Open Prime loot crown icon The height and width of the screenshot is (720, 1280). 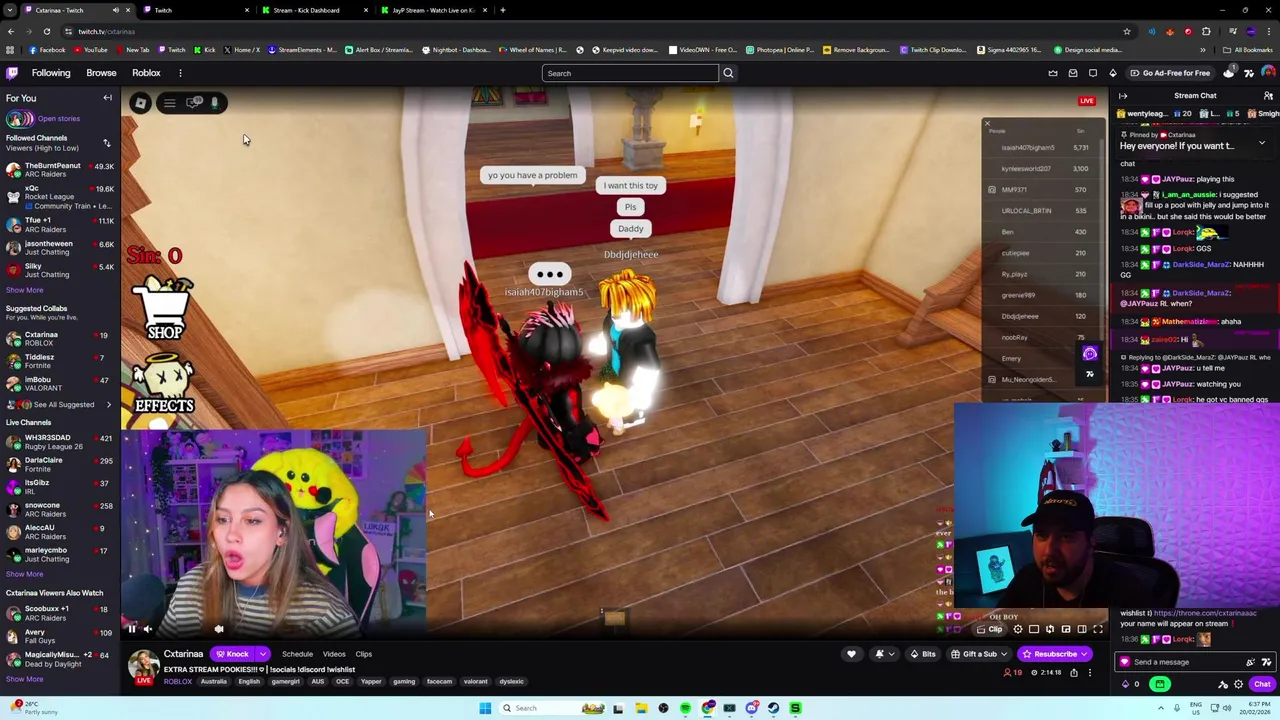(x=1053, y=73)
